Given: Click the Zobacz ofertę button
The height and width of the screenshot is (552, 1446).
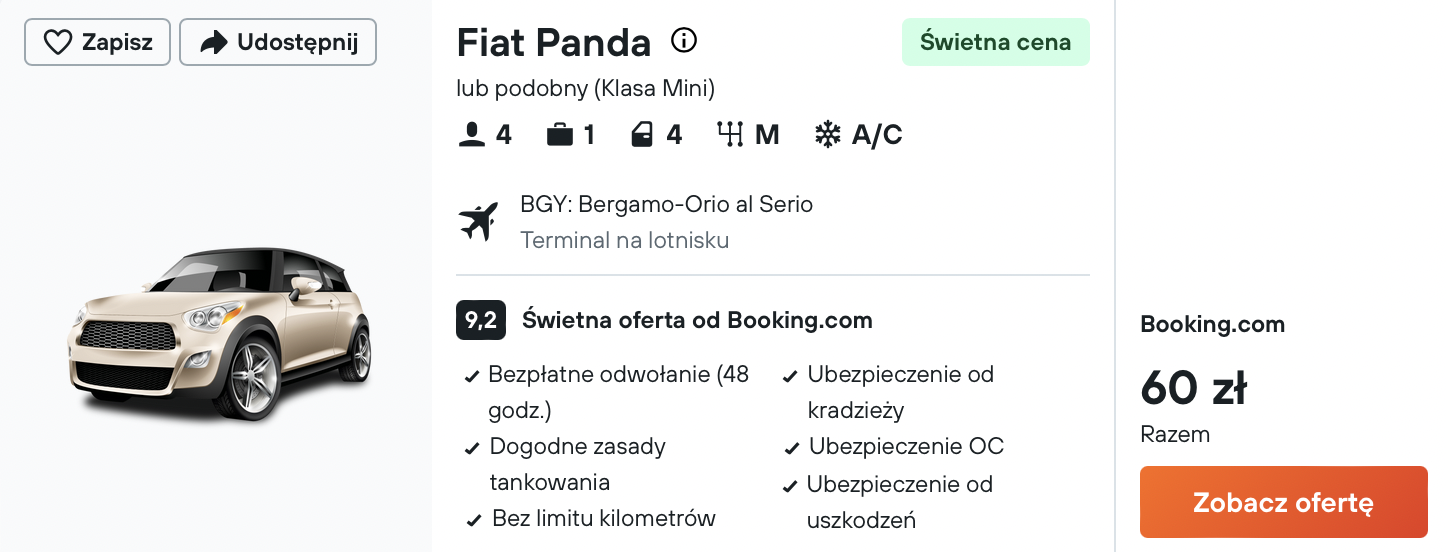Looking at the screenshot, I should 1284,502.
